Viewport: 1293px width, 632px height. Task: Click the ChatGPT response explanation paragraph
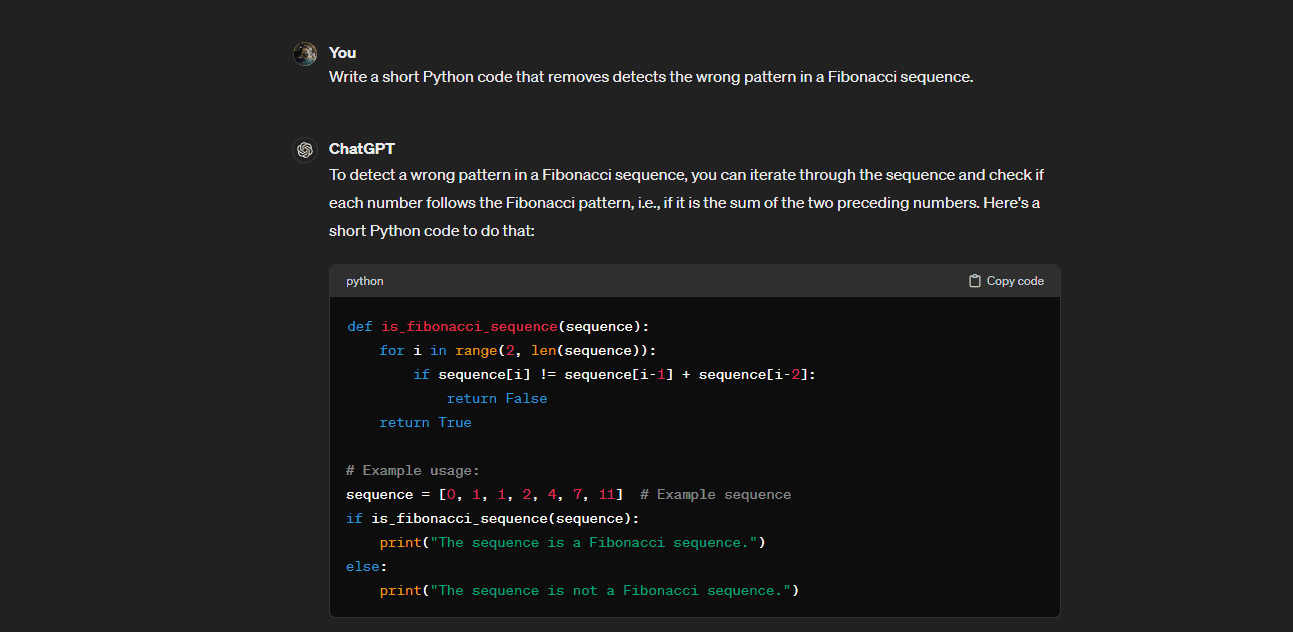686,203
